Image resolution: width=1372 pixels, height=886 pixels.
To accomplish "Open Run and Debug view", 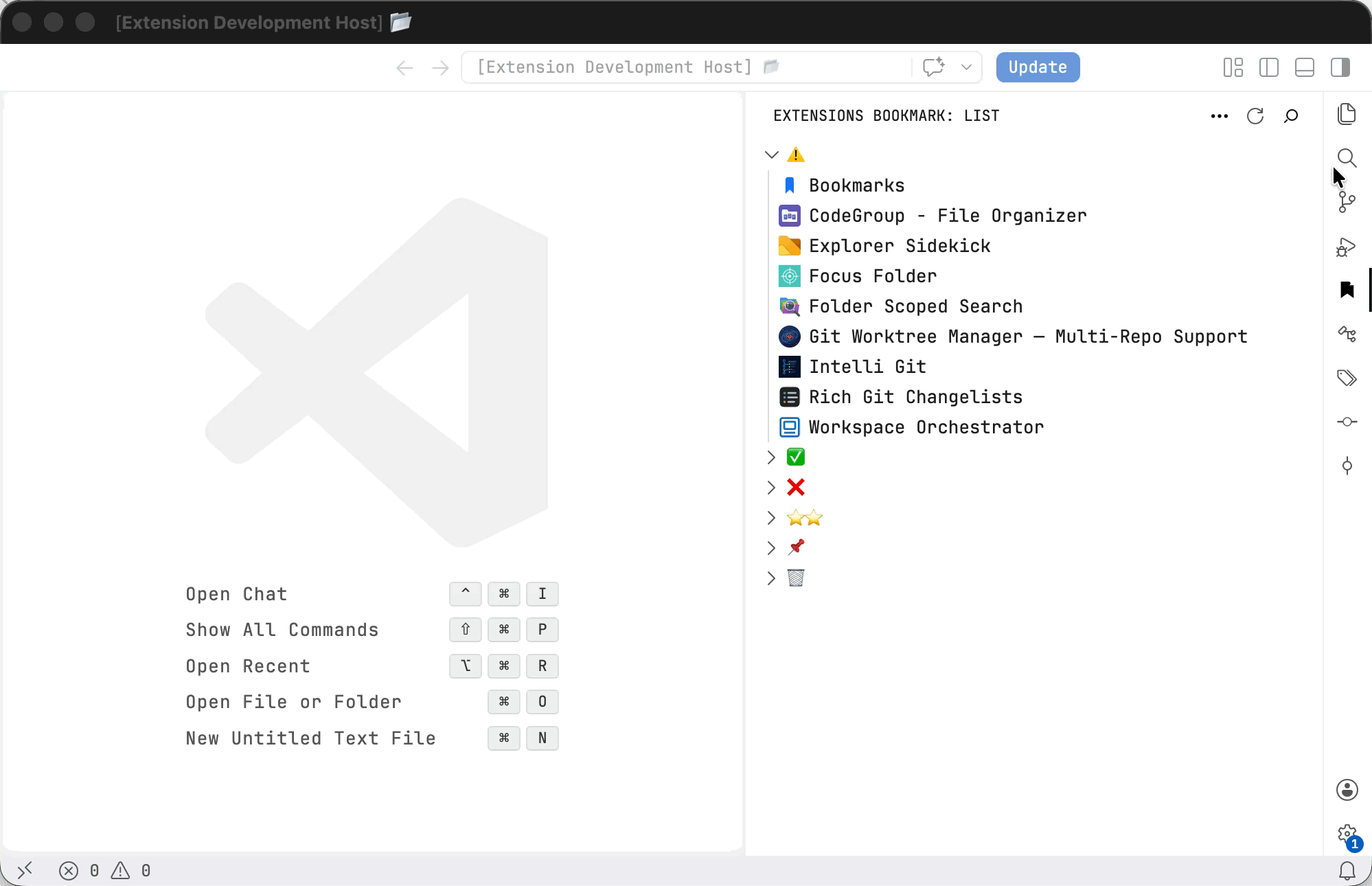I will click(1347, 246).
